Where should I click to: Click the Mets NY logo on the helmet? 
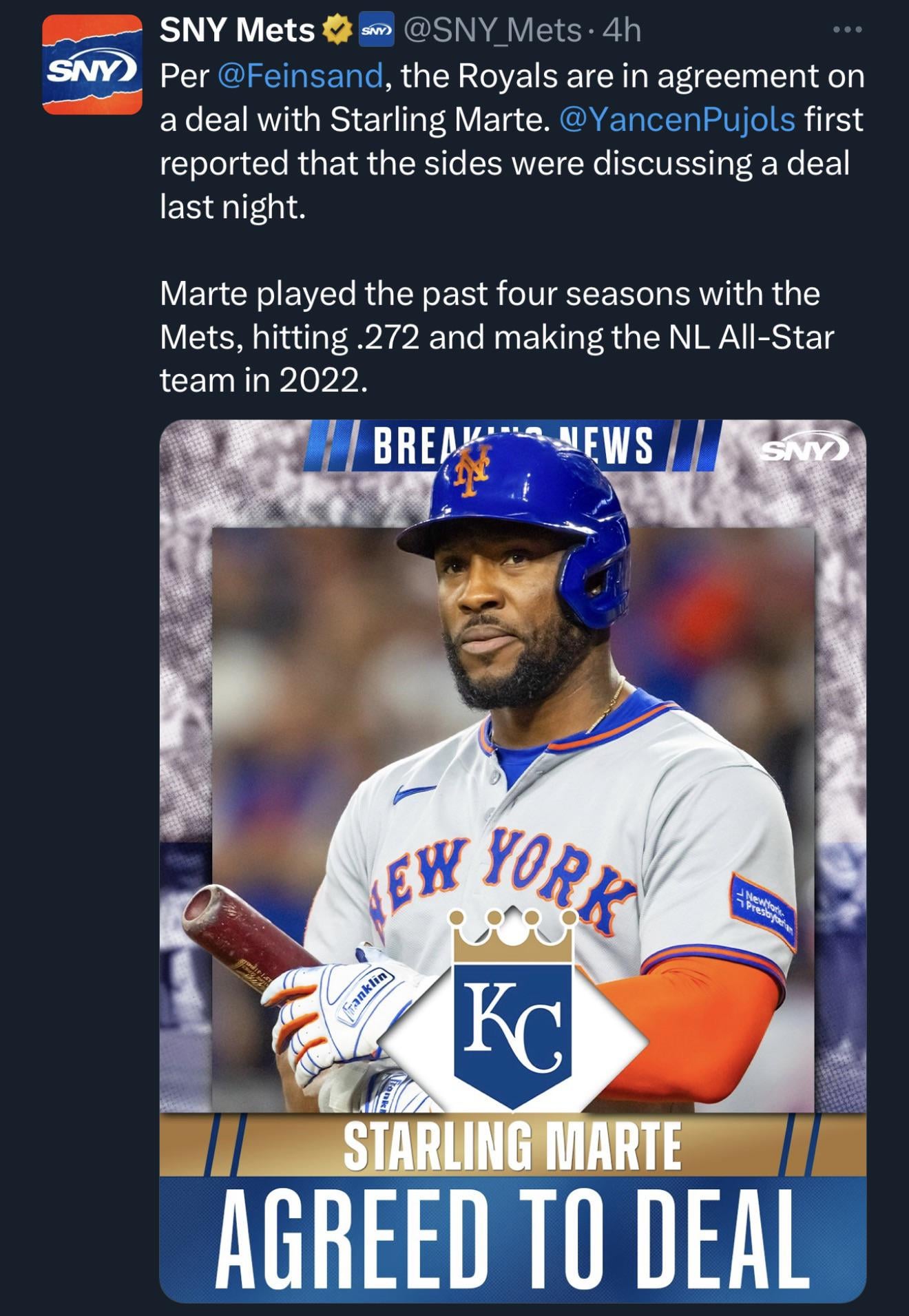pyautogui.click(x=472, y=469)
